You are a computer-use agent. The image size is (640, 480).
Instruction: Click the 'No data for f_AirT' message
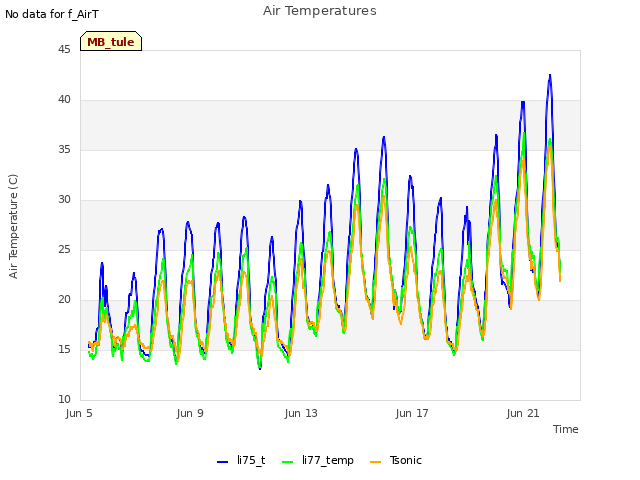pyautogui.click(x=52, y=14)
